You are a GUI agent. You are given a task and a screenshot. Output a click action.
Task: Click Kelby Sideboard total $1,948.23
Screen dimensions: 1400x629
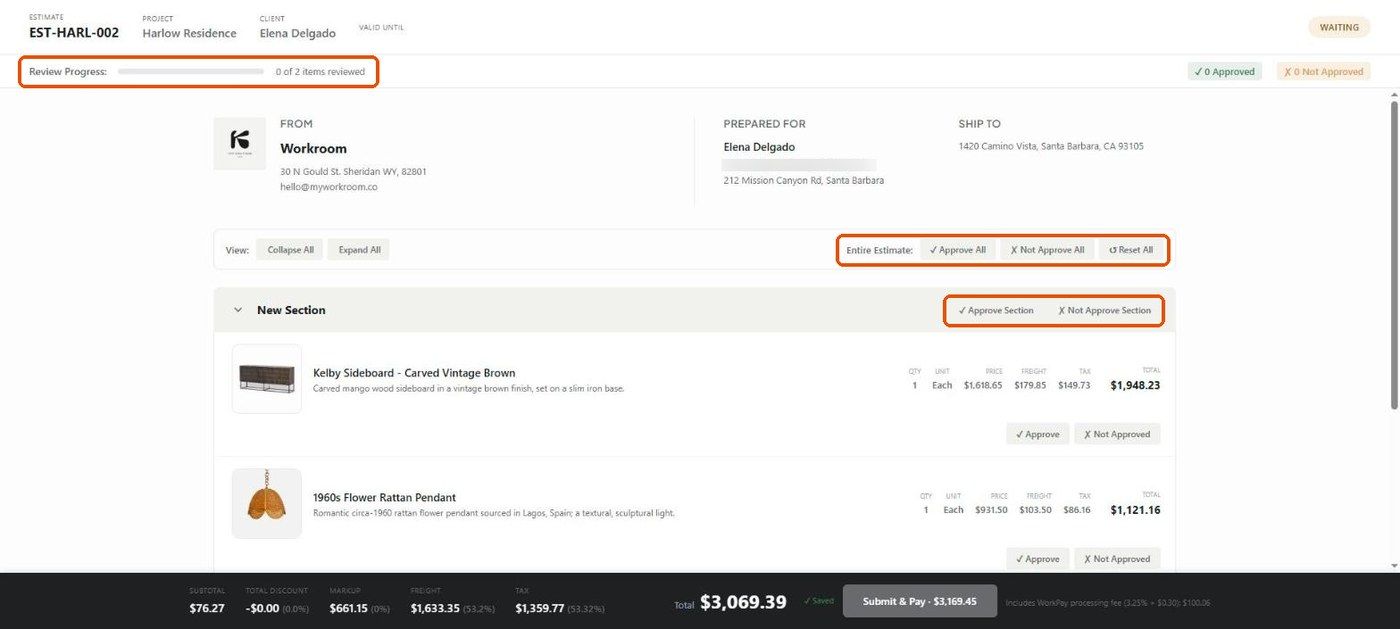[1135, 385]
